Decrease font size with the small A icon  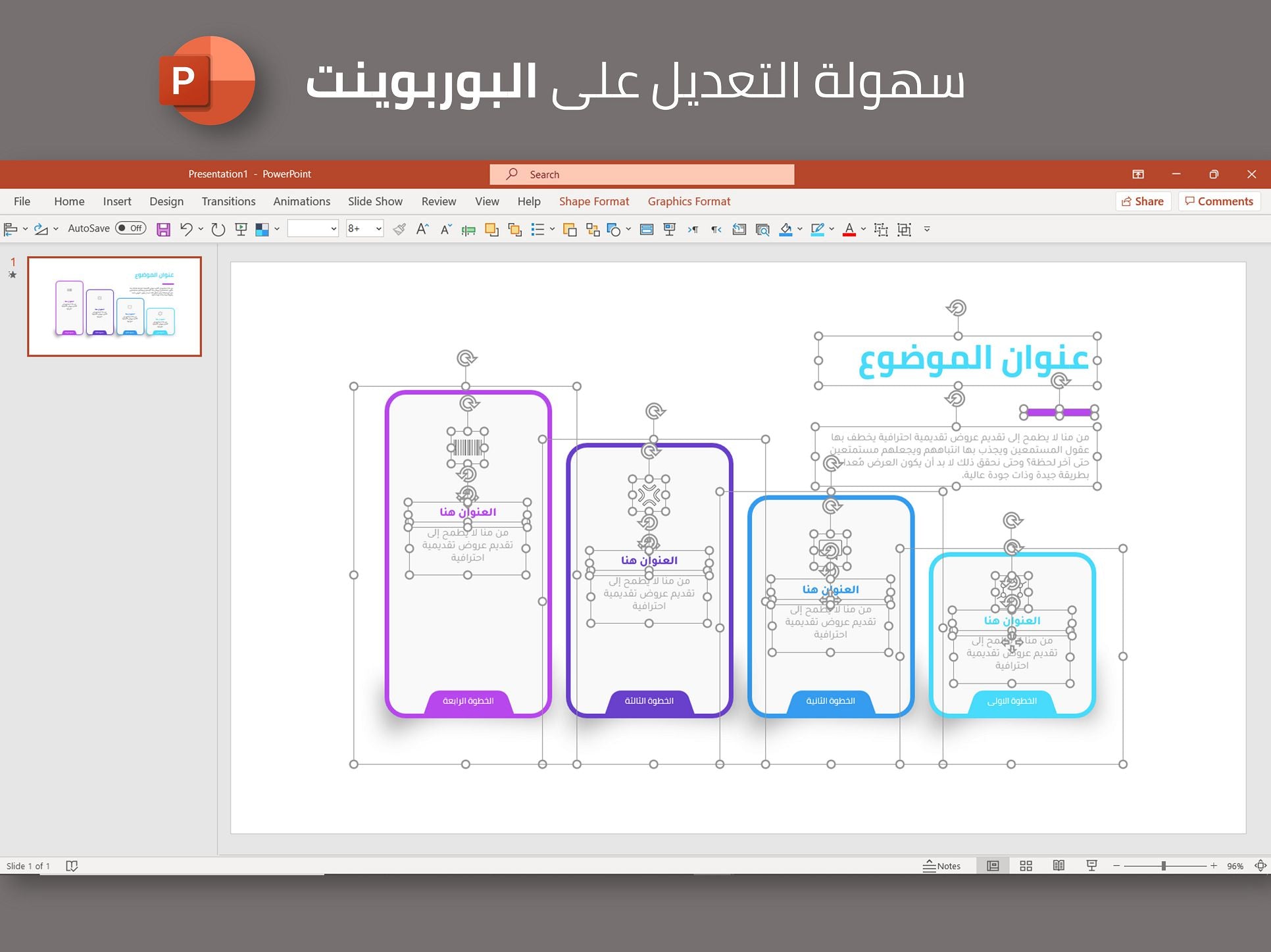pyautogui.click(x=446, y=229)
